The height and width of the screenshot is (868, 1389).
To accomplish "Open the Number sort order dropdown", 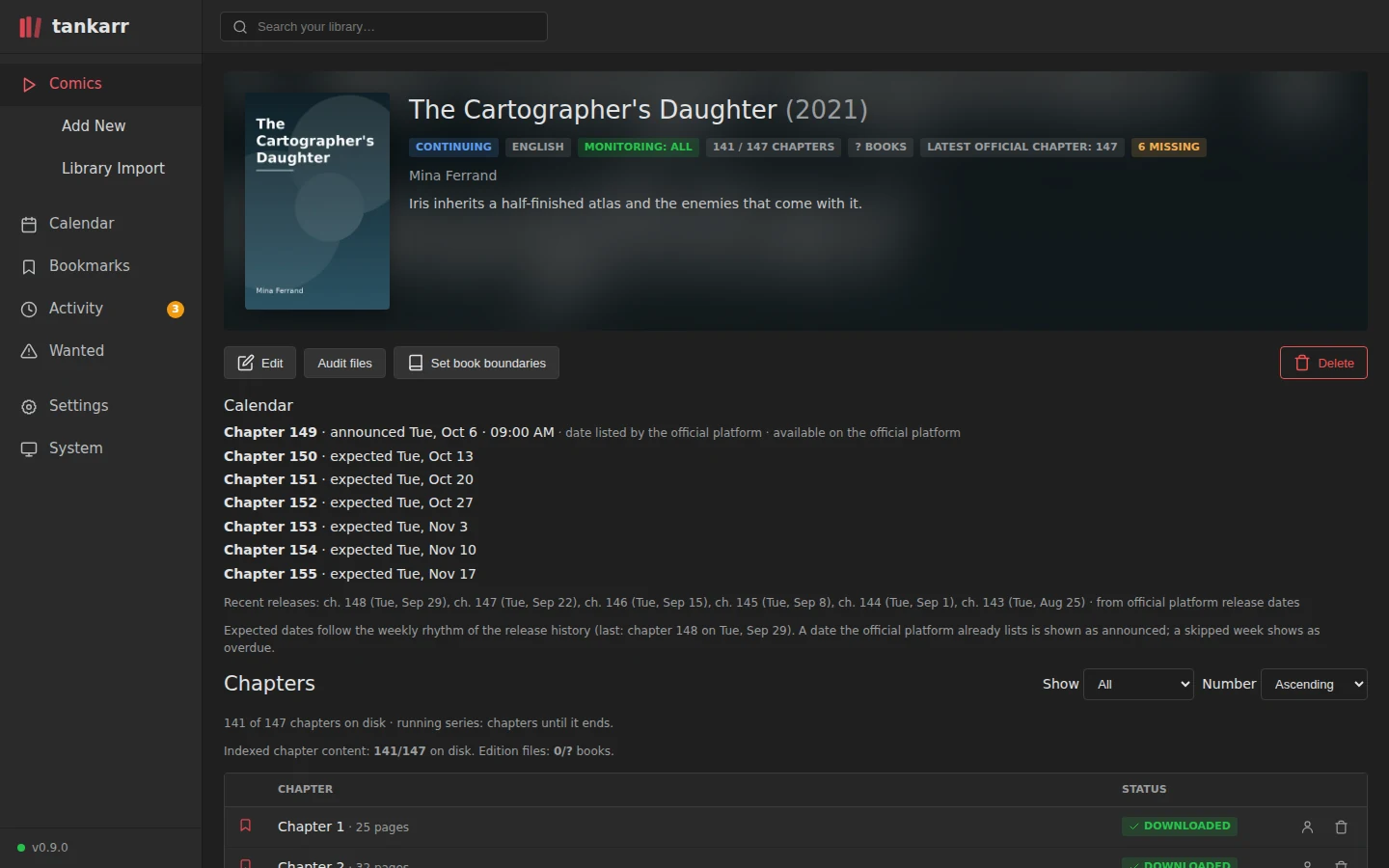I will click(x=1314, y=685).
